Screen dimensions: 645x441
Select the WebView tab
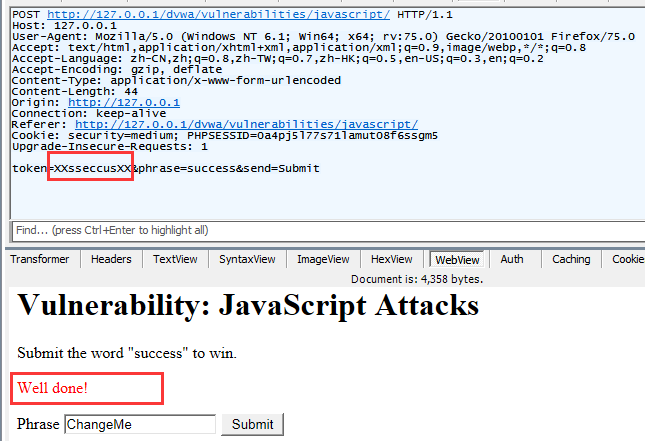click(457, 260)
